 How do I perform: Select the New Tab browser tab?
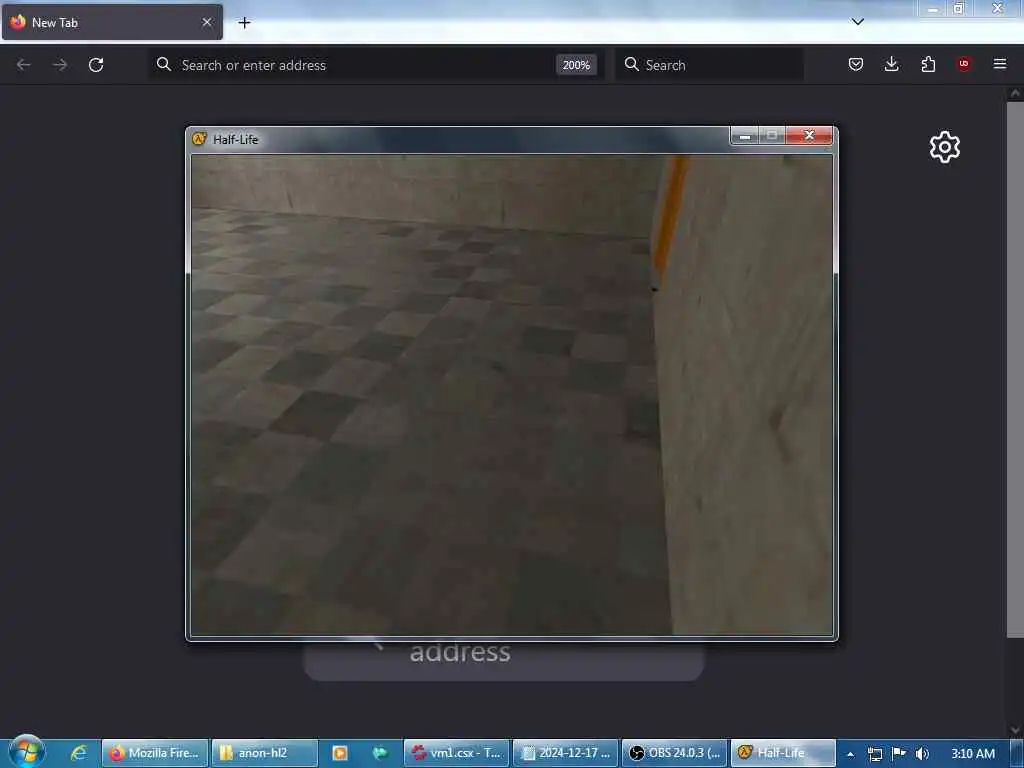tap(112, 22)
